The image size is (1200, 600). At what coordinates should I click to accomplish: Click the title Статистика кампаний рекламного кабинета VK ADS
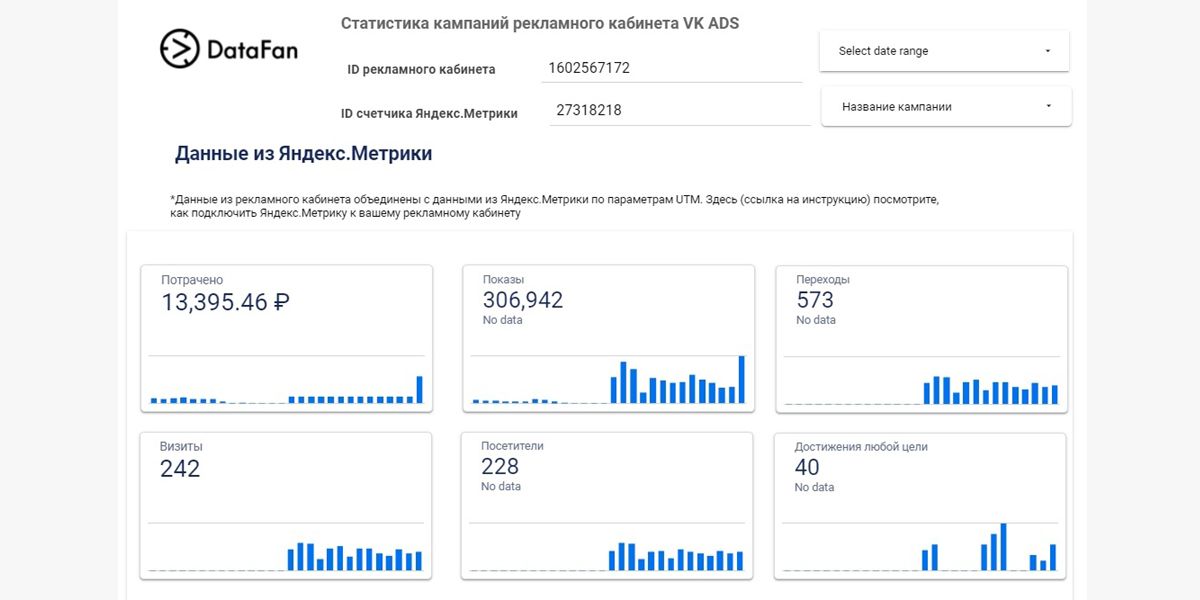click(x=540, y=23)
